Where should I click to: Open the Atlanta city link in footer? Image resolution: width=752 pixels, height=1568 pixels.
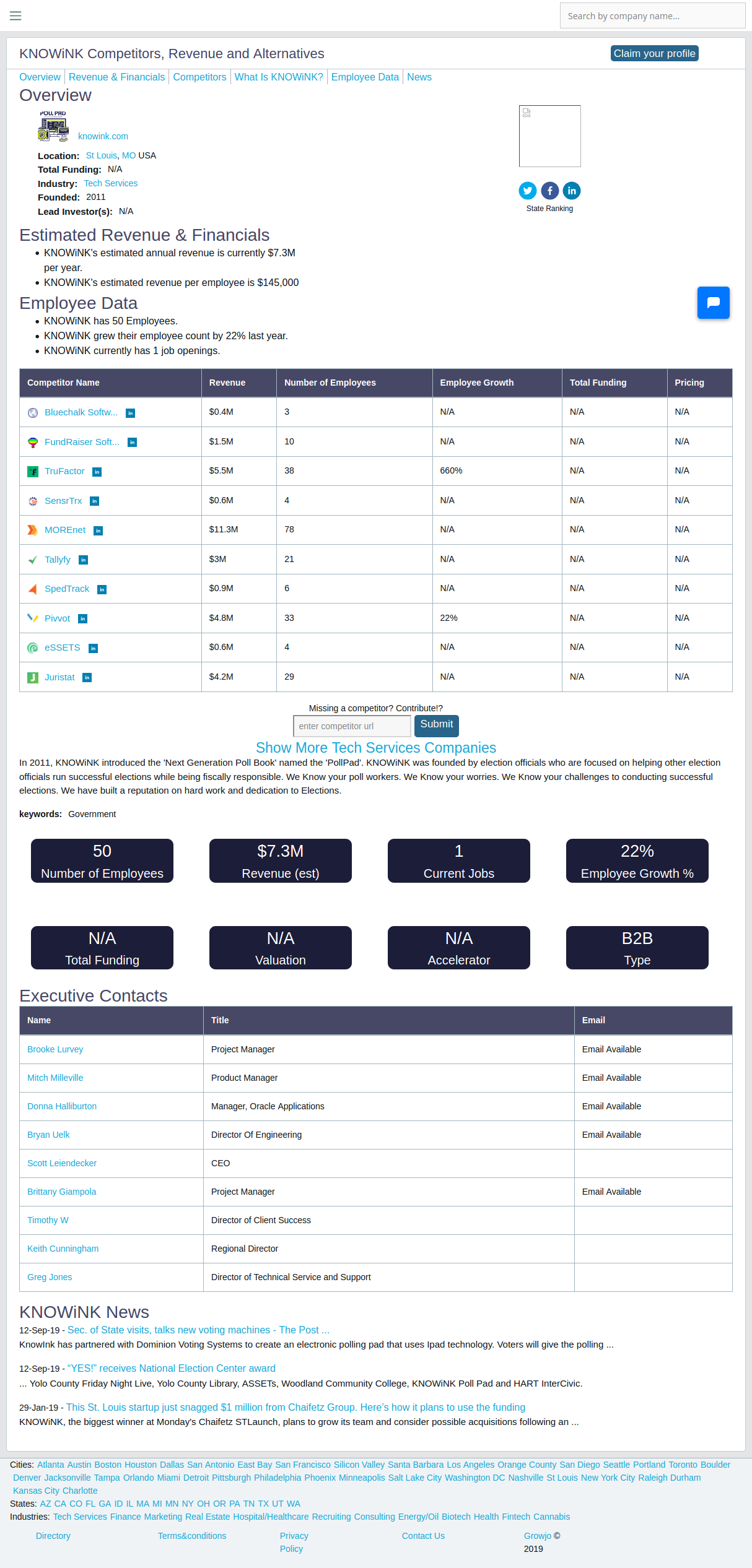(51, 1465)
